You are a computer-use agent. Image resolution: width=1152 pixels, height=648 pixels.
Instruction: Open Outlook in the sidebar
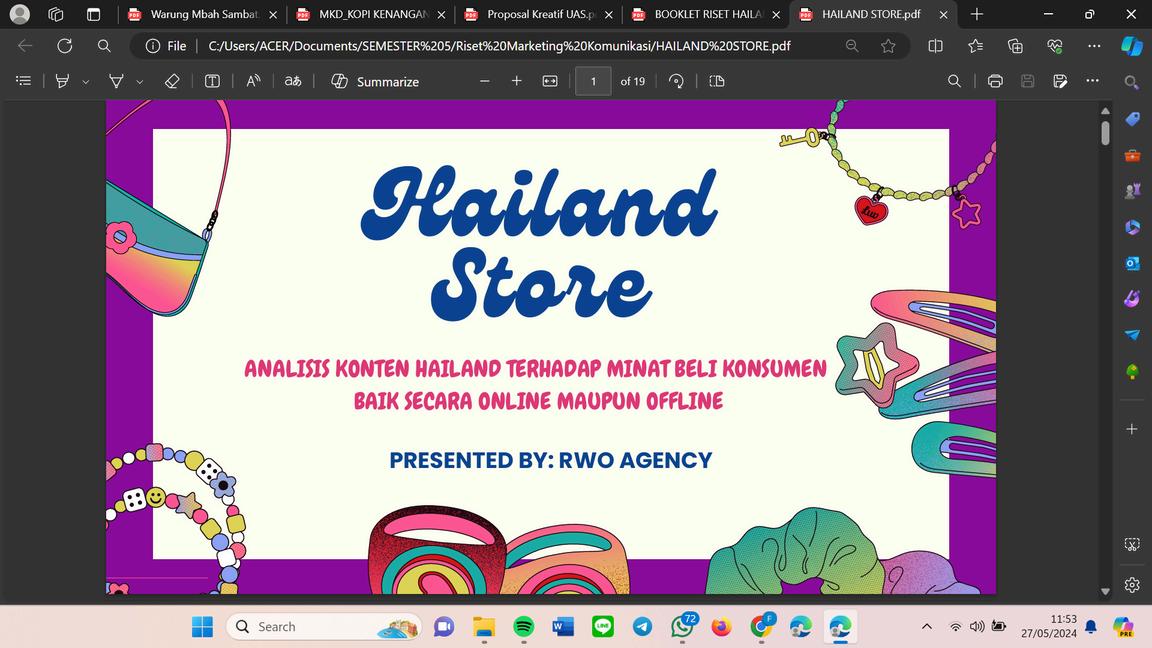[1132, 263]
